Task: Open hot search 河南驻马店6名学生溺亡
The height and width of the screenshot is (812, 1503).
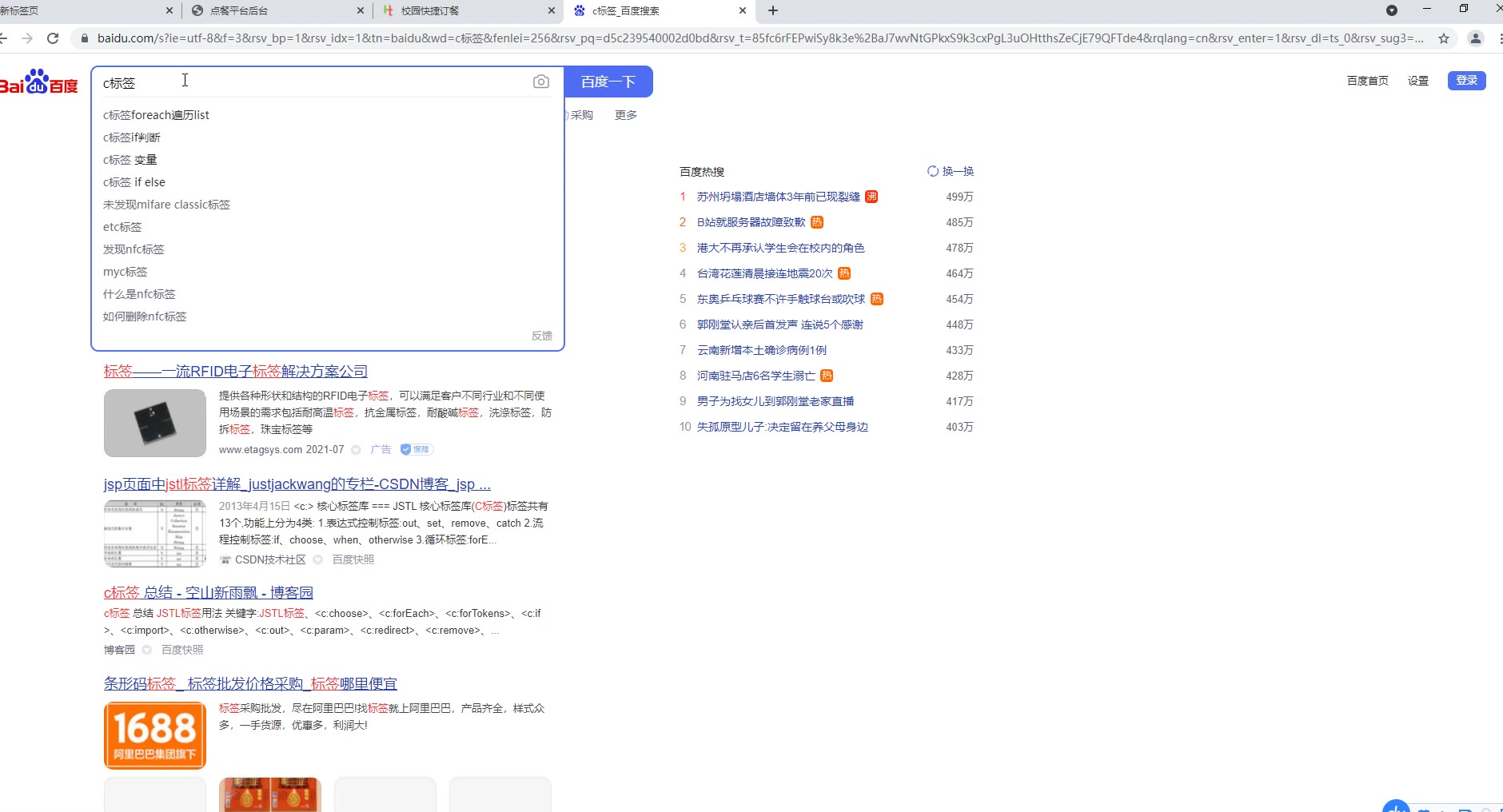Action: click(x=756, y=376)
